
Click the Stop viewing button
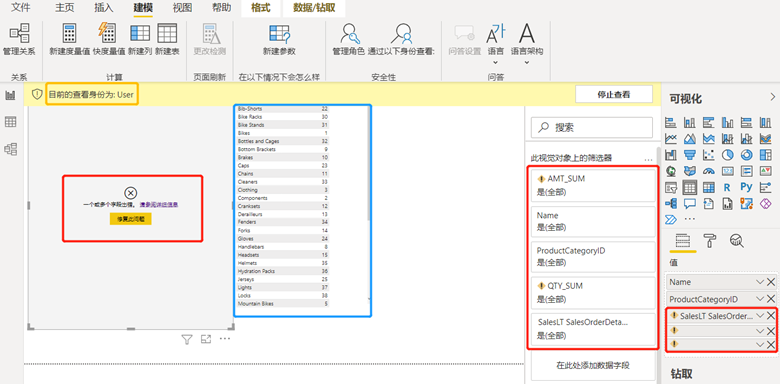tap(614, 94)
